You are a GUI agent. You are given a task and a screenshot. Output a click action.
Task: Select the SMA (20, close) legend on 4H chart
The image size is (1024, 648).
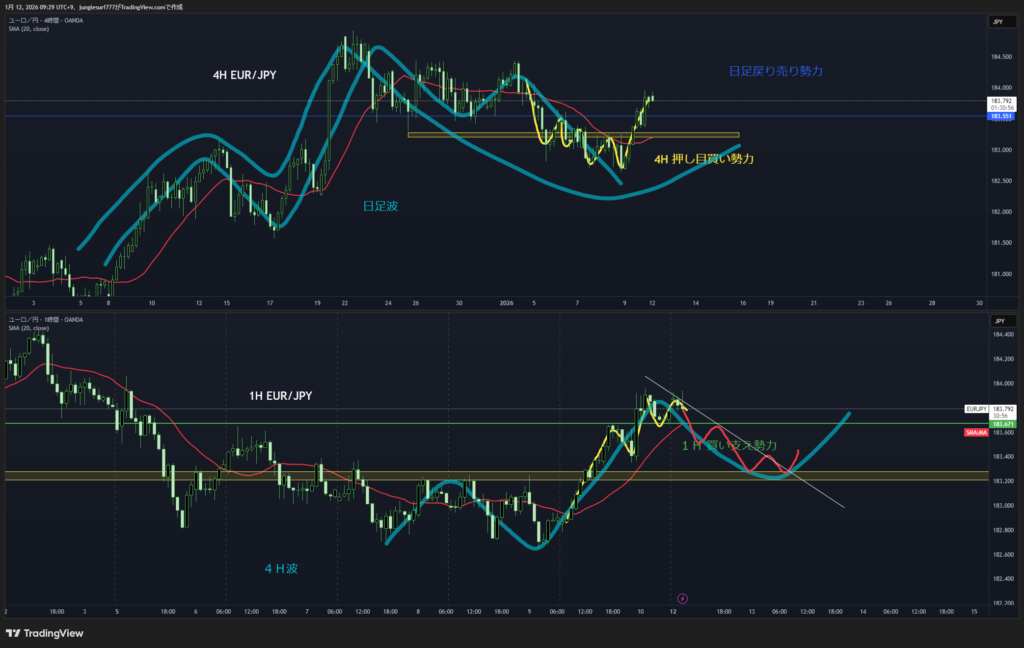pos(27,29)
